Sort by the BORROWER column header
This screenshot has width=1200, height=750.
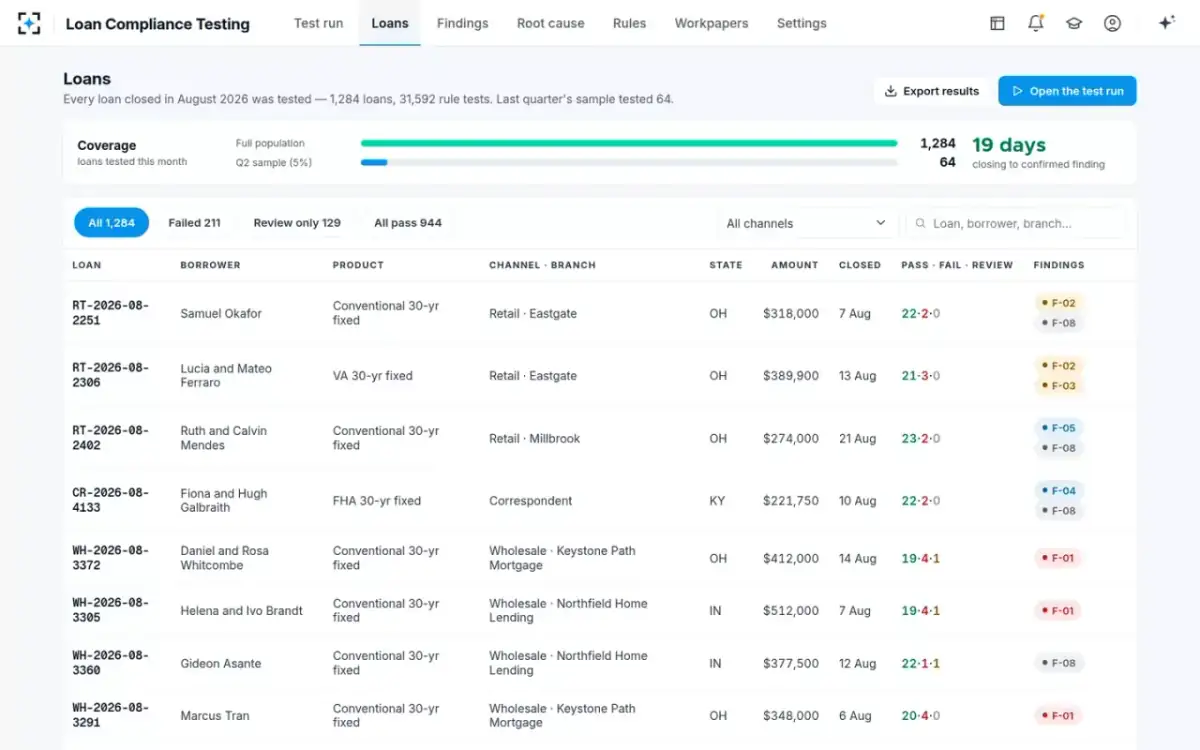coord(210,265)
